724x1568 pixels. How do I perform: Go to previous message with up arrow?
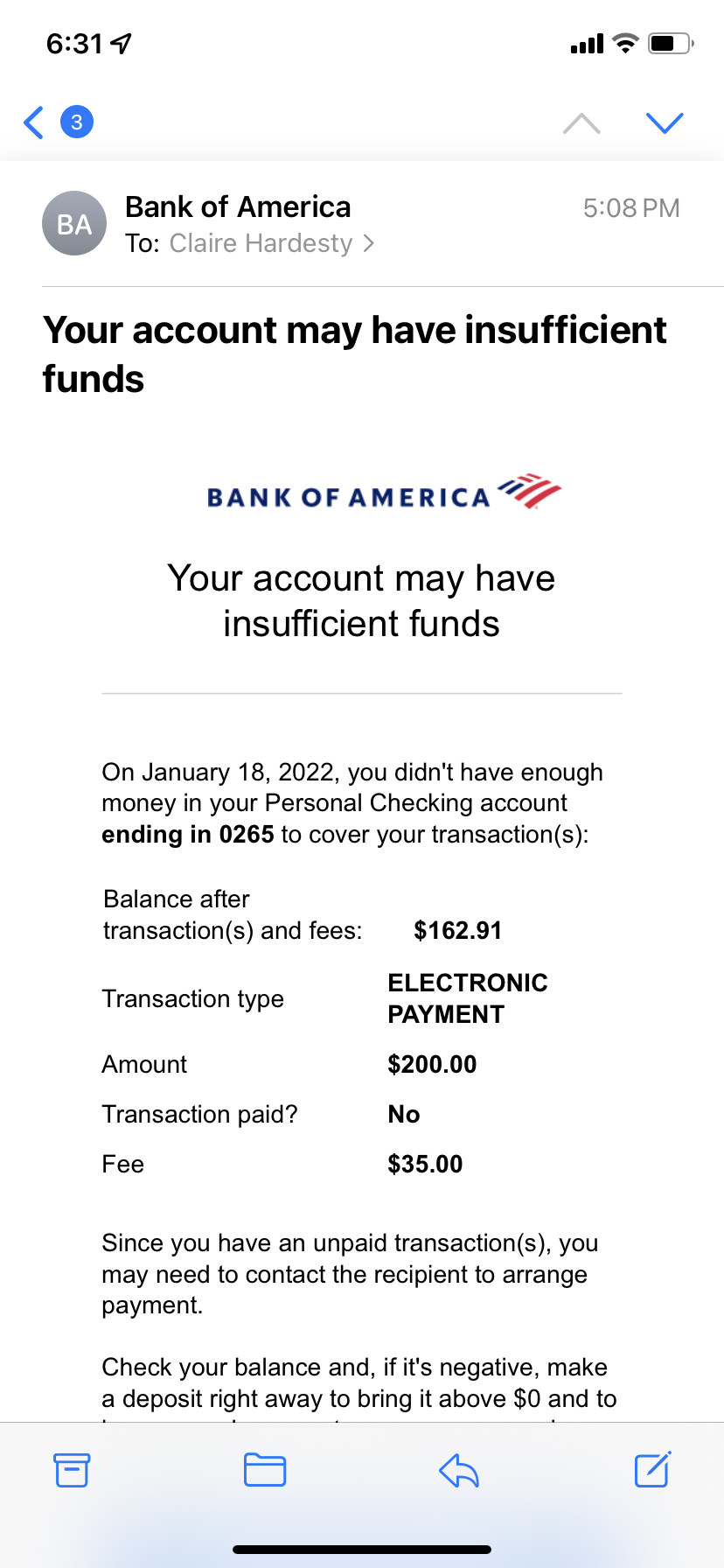[x=581, y=123]
